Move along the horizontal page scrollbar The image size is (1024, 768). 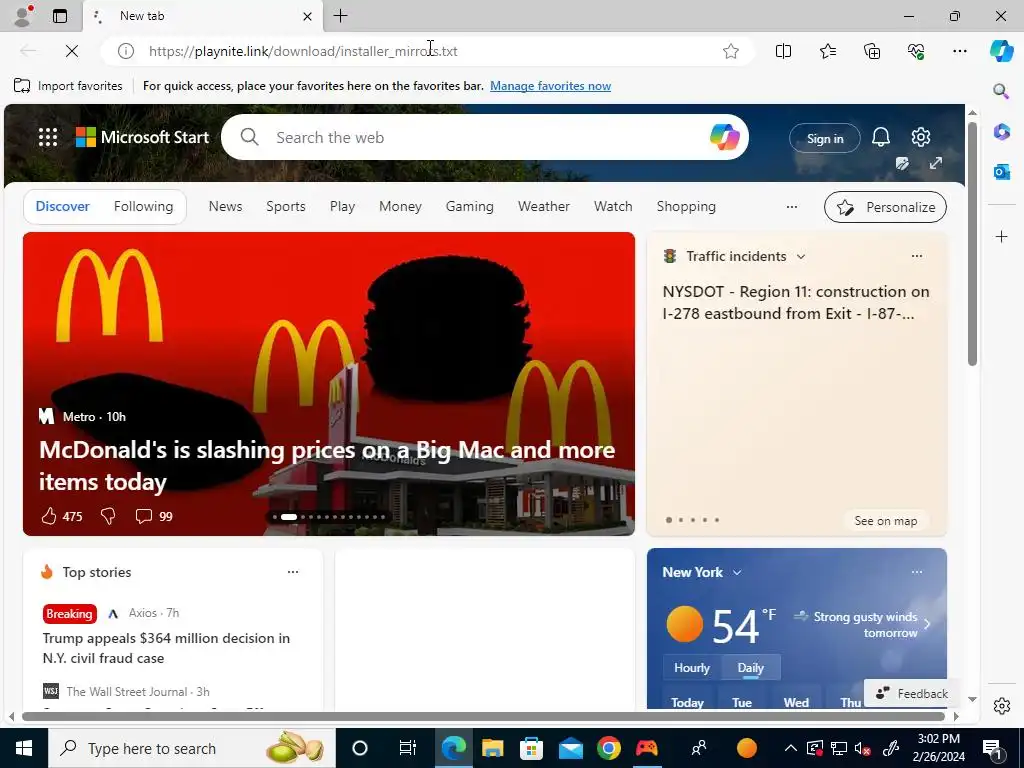pyautogui.click(x=483, y=716)
